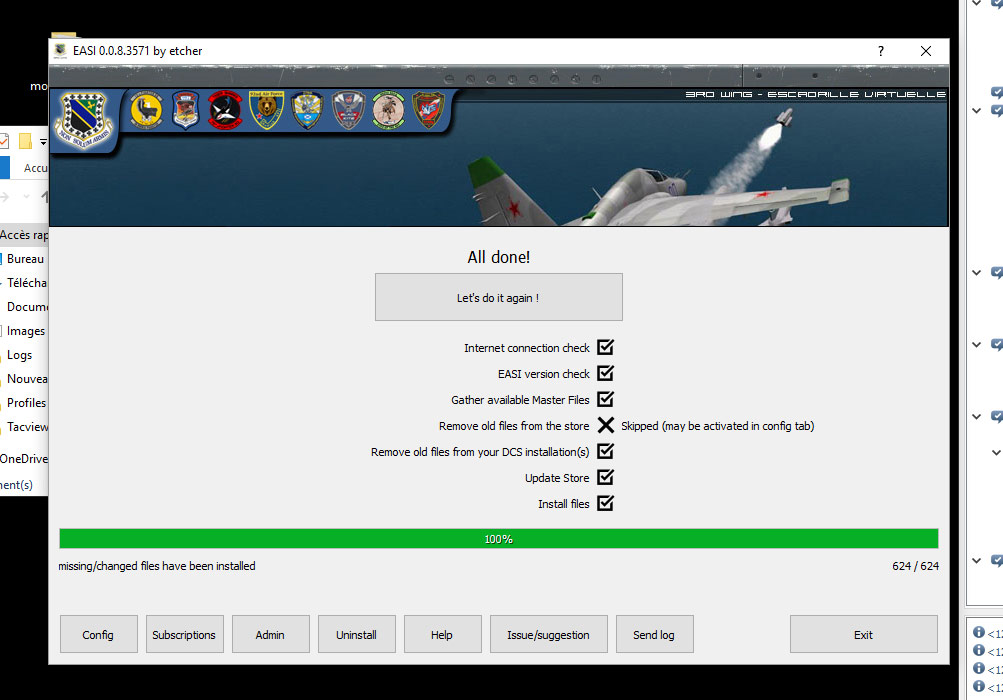Click the 3rd Wing shield emblem
1003x700 pixels.
click(83, 122)
